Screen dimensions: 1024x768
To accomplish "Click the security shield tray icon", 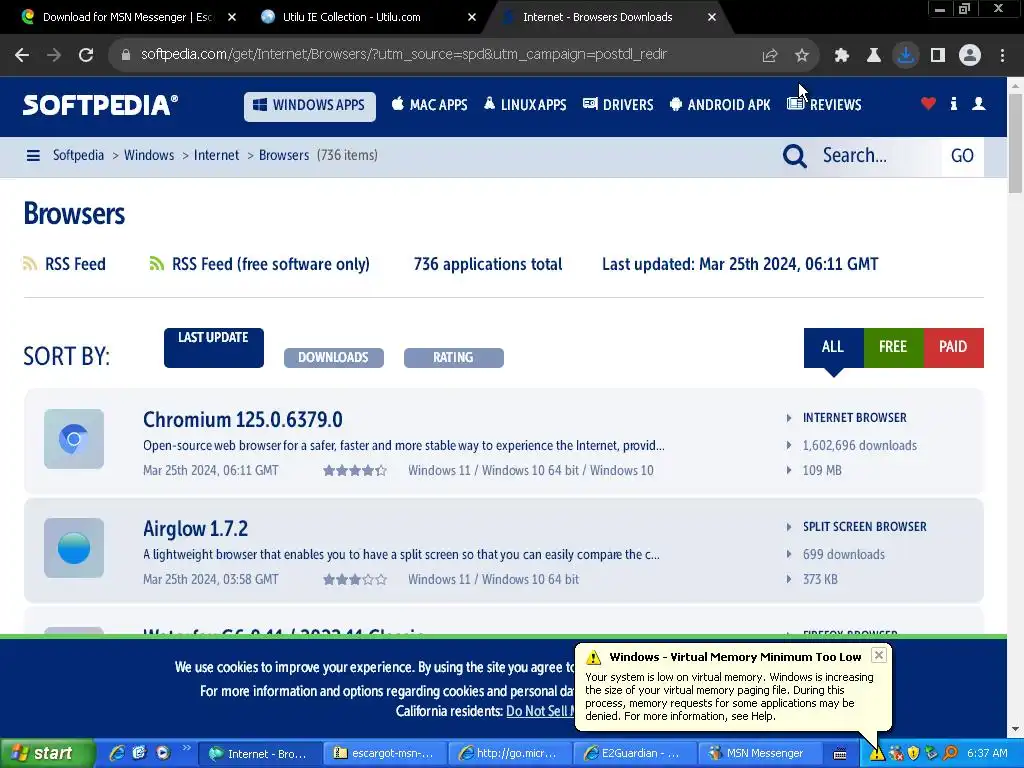I will 914,754.
